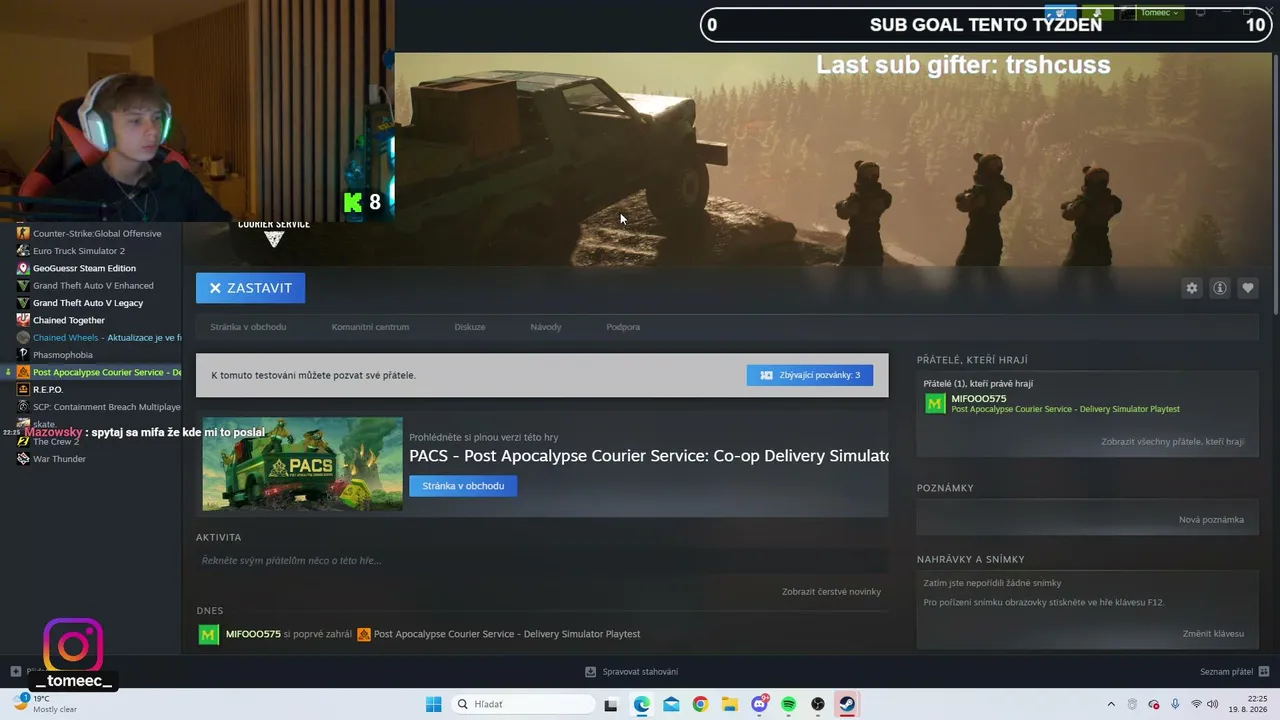Viewport: 1280px width, 720px height.
Task: Click Spravovat stahování at the bottom
Action: tap(640, 672)
